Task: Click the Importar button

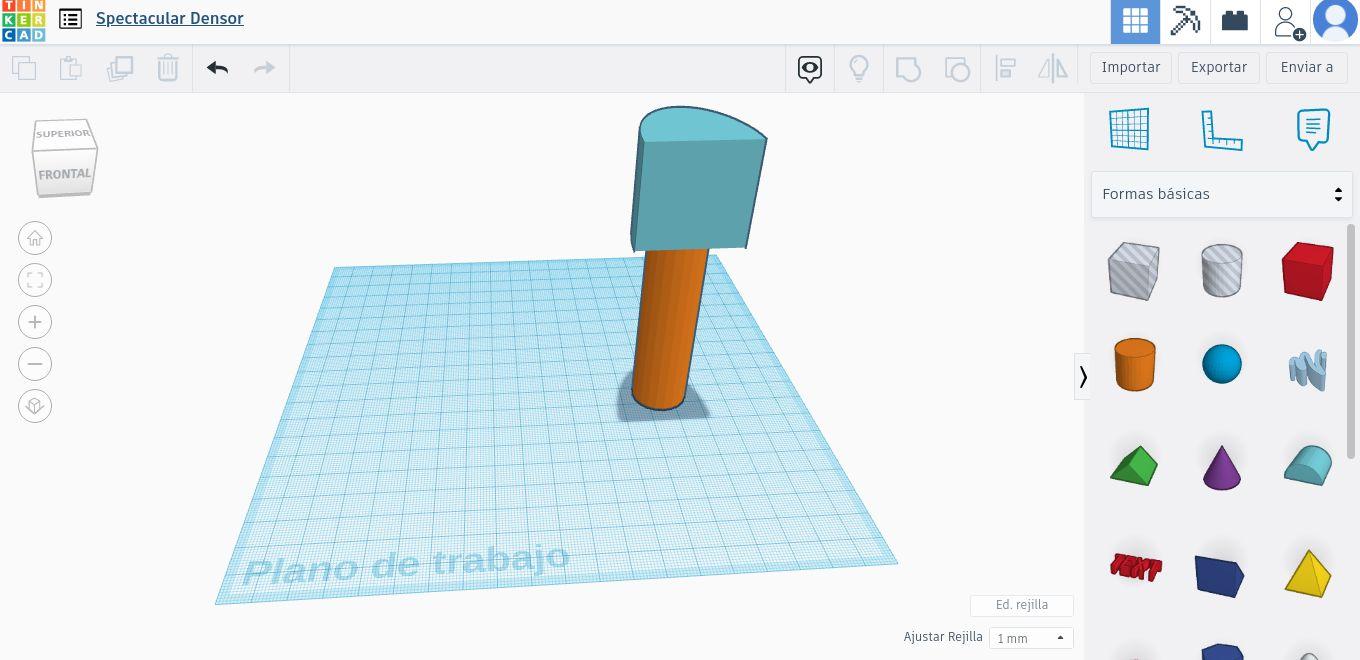Action: 1131,67
